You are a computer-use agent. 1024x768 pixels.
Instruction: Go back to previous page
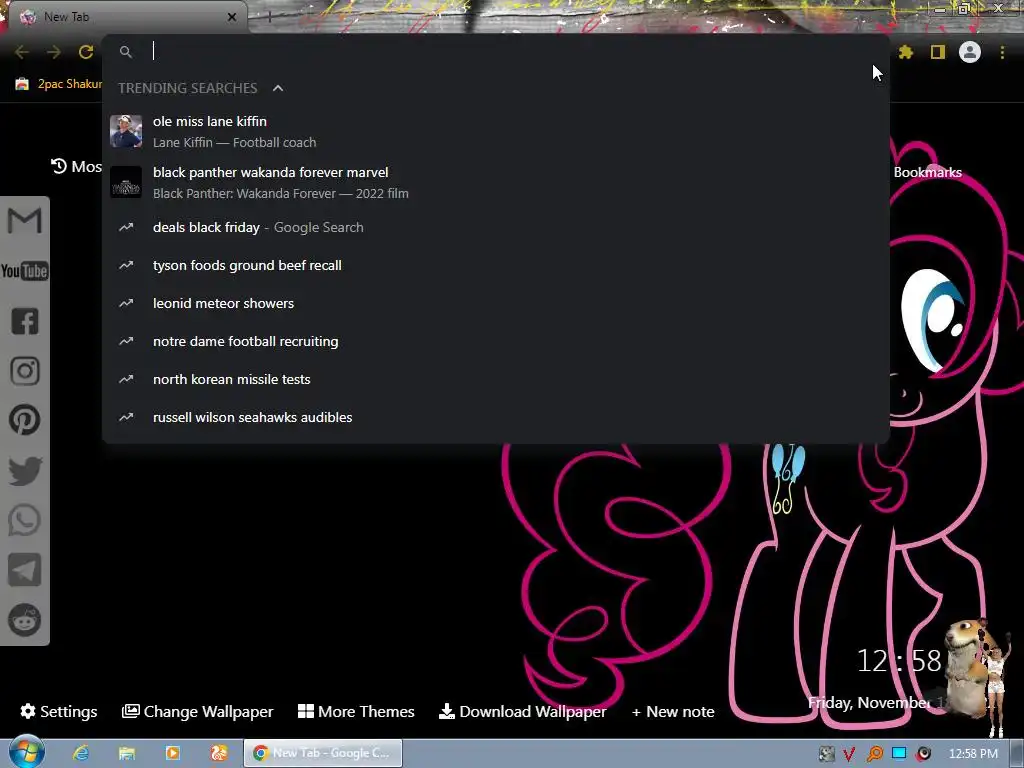click(x=22, y=52)
